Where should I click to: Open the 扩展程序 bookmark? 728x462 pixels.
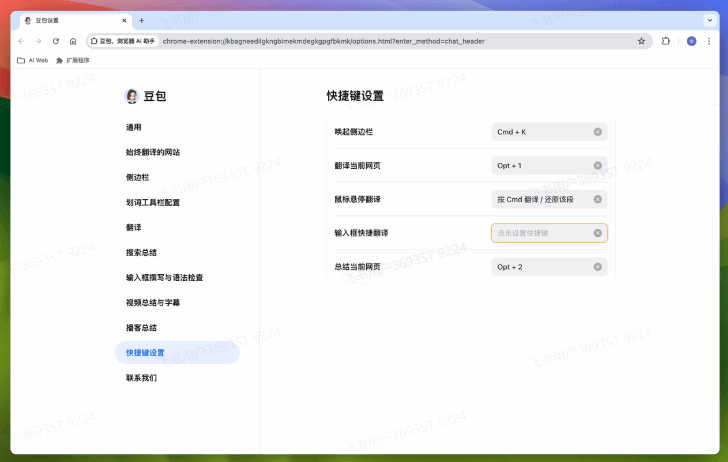(x=72, y=60)
